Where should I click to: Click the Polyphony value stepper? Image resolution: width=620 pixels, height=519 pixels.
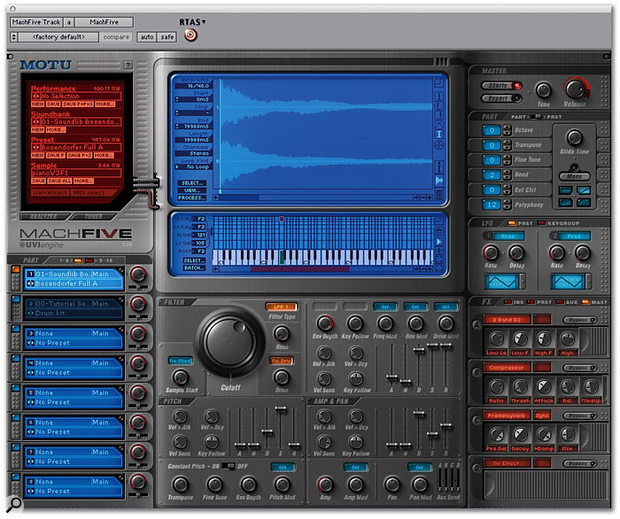tap(507, 205)
